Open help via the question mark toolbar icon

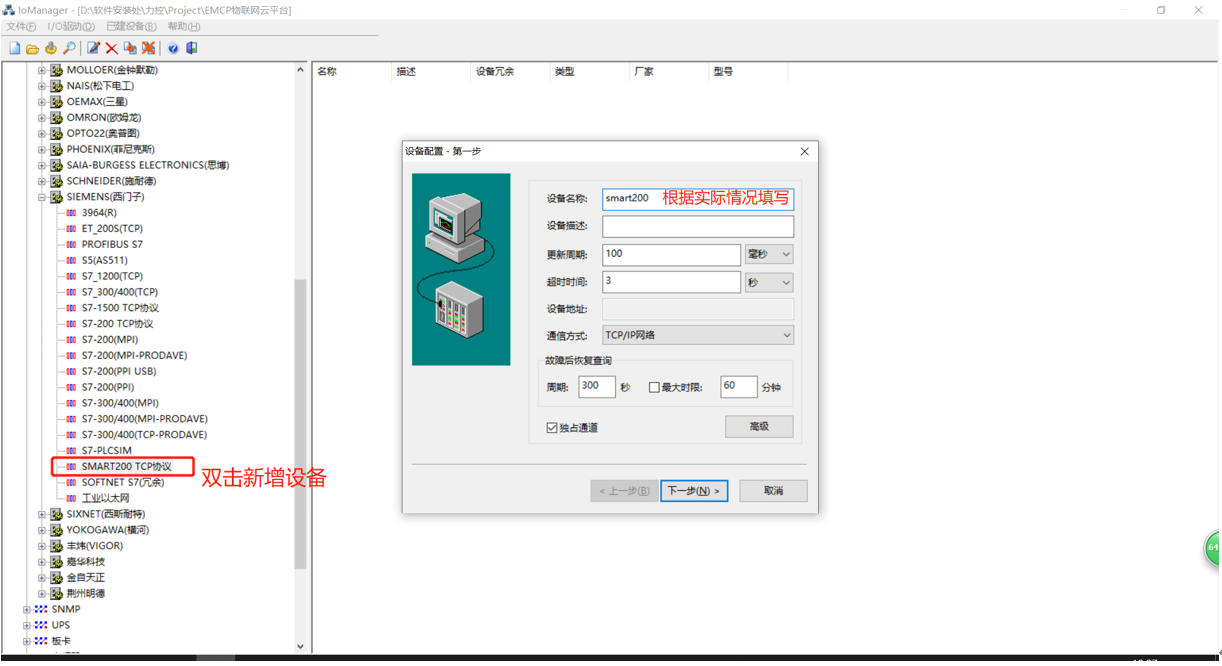pyautogui.click(x=172, y=47)
